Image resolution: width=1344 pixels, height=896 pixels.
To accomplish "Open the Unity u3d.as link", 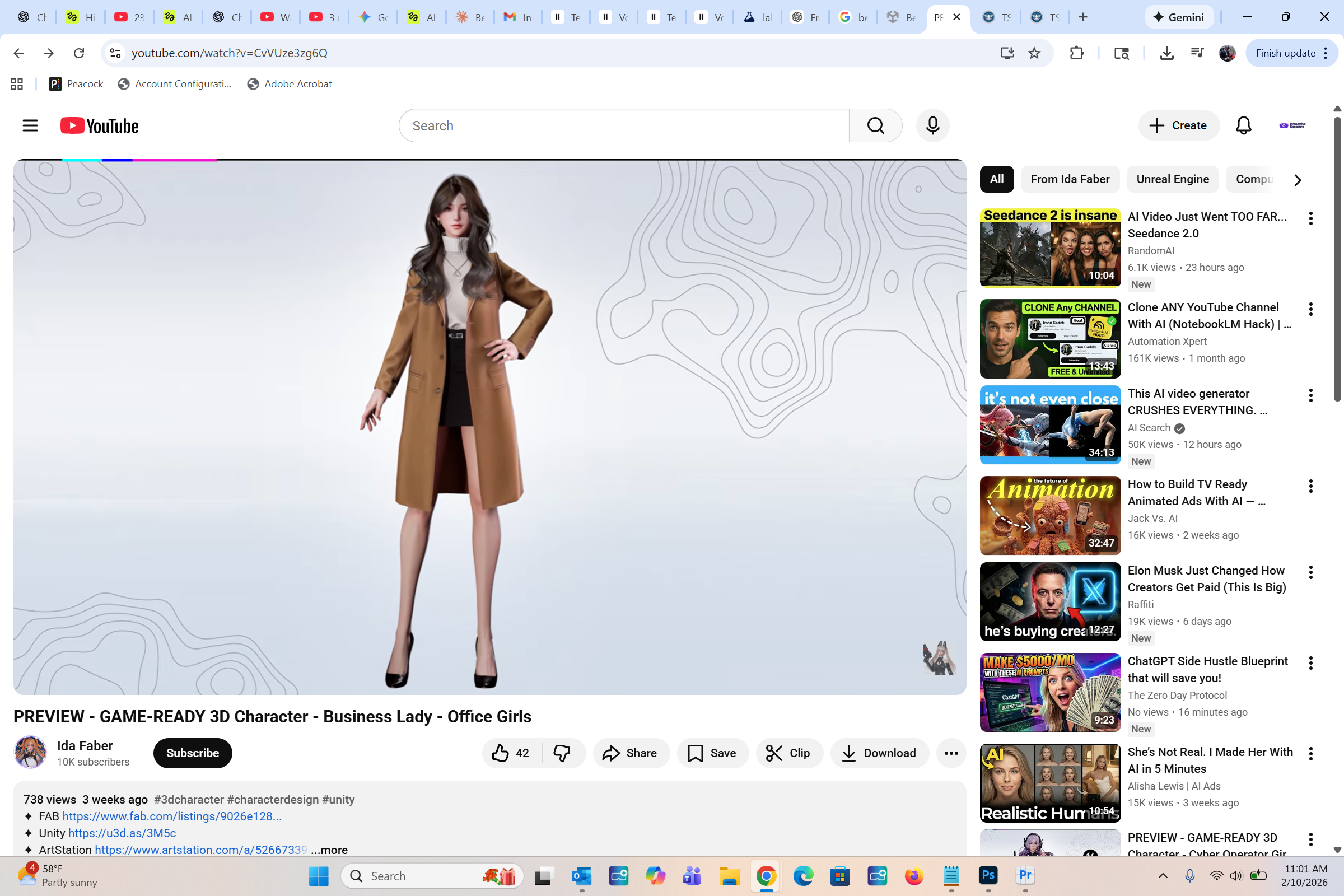I will [x=122, y=833].
